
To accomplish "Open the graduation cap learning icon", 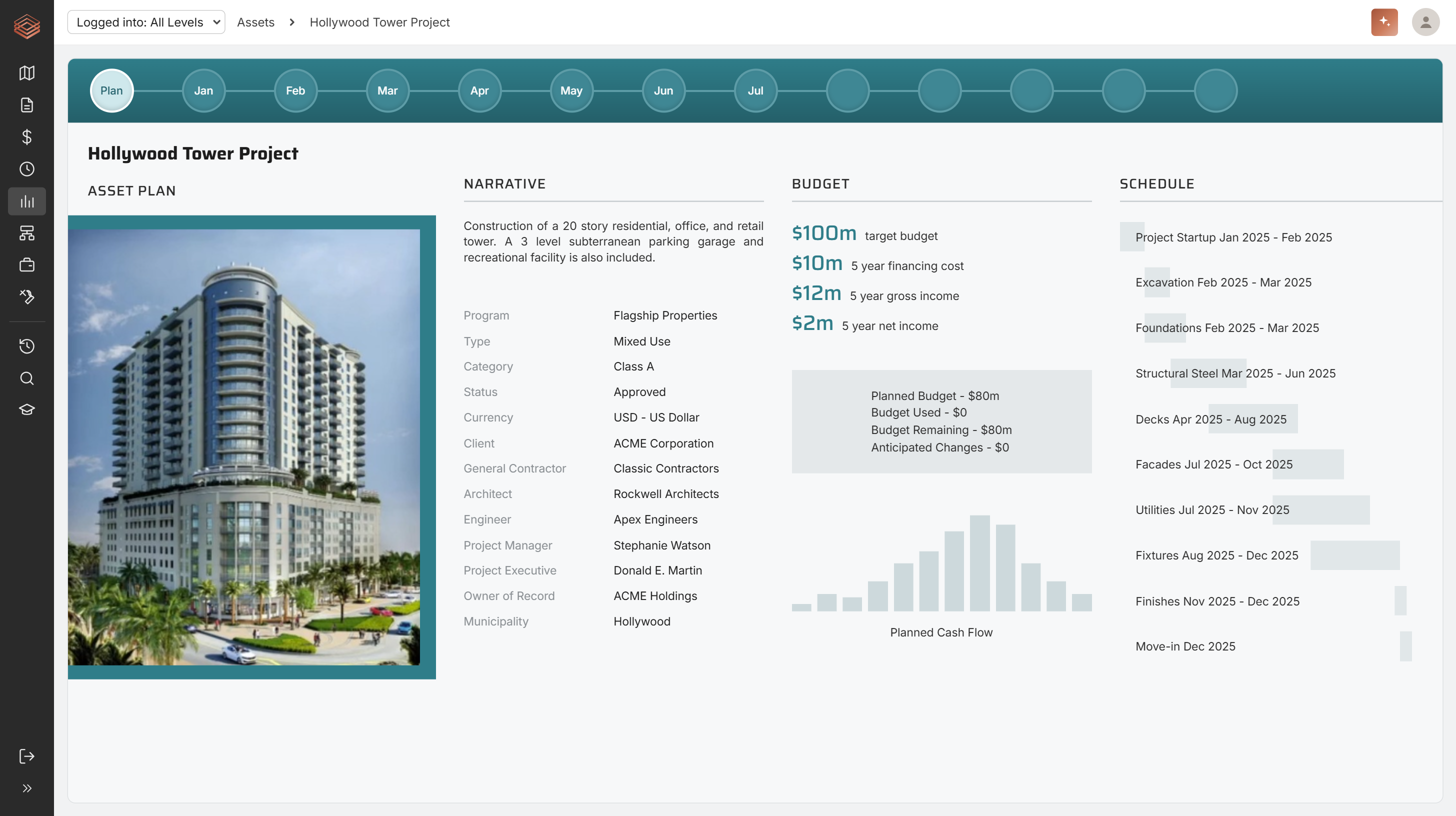I will click(x=26, y=409).
